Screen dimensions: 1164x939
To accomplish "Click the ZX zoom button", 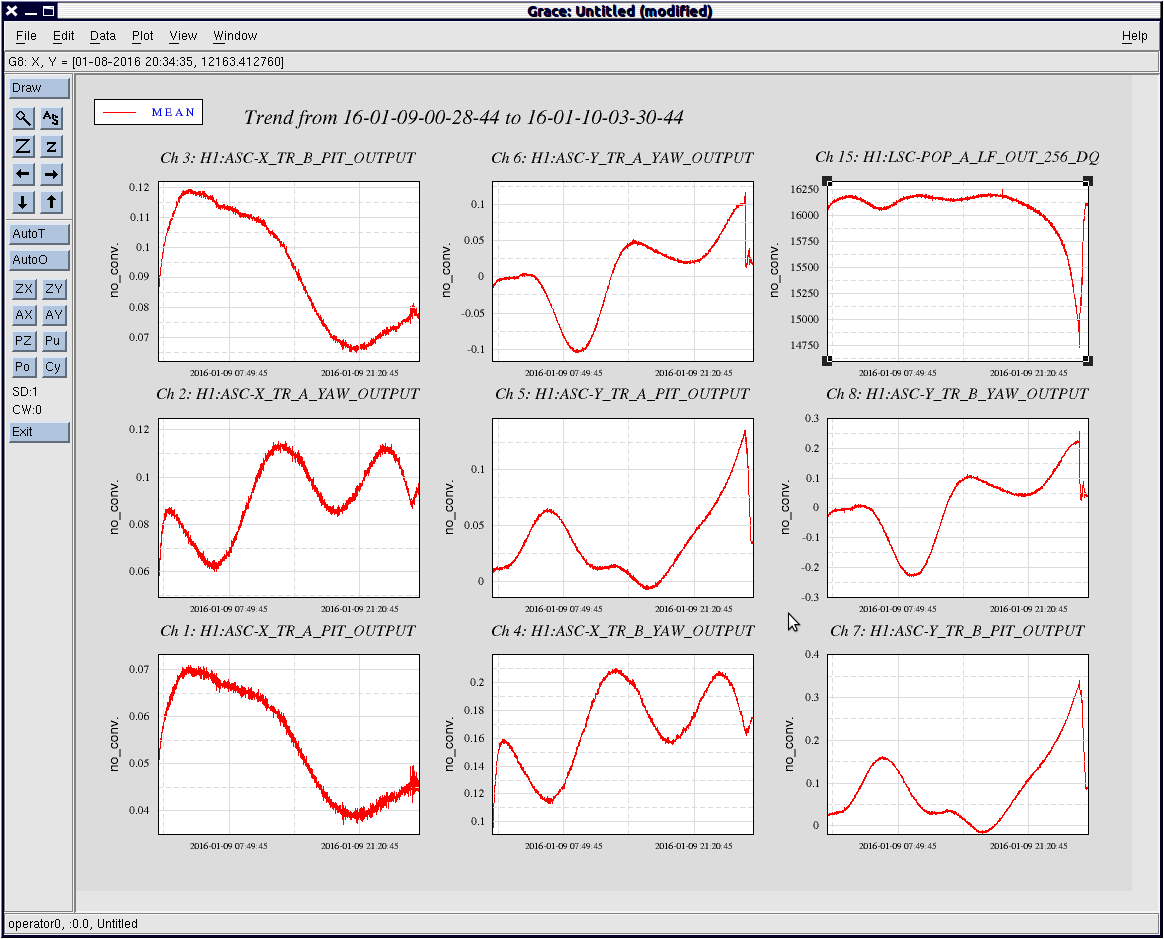I will [x=24, y=289].
